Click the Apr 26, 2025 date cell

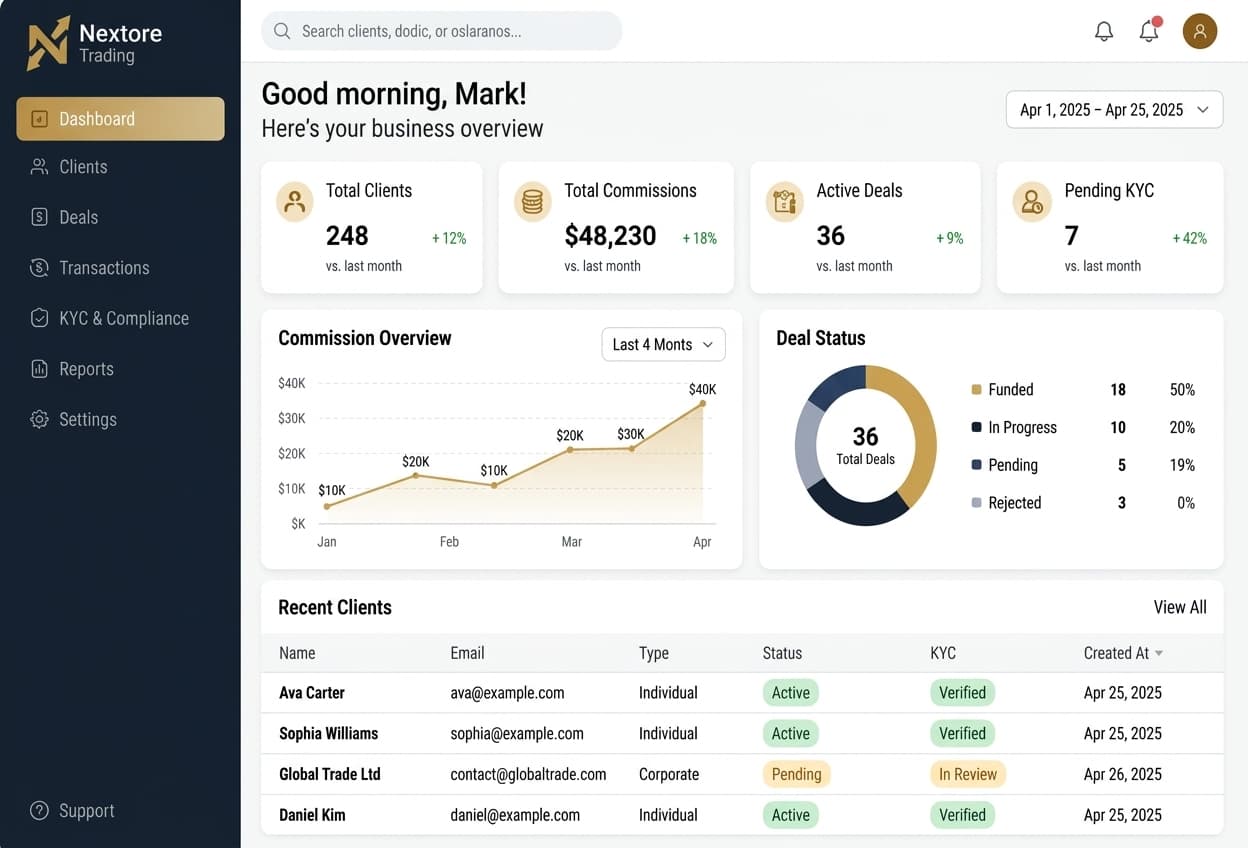(1123, 775)
